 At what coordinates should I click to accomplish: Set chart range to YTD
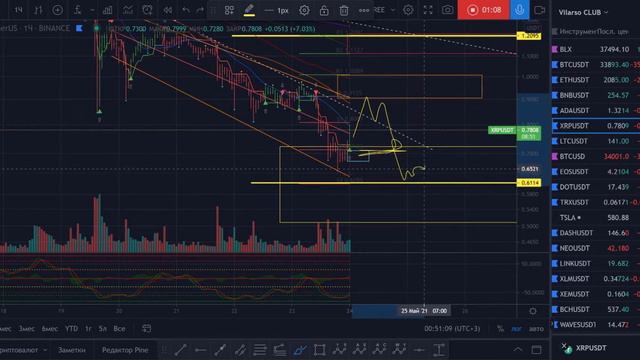pyautogui.click(x=71, y=329)
